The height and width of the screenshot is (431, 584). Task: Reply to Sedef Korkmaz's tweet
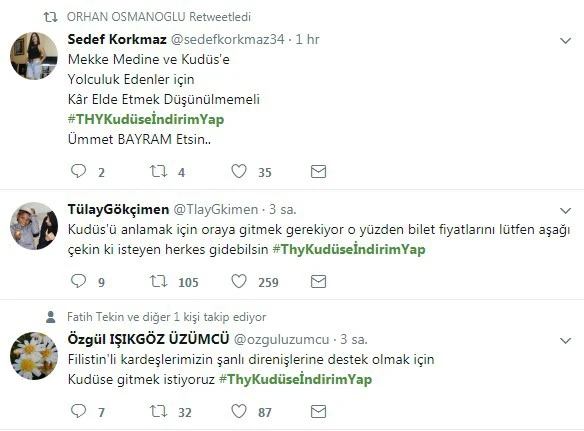[79, 171]
